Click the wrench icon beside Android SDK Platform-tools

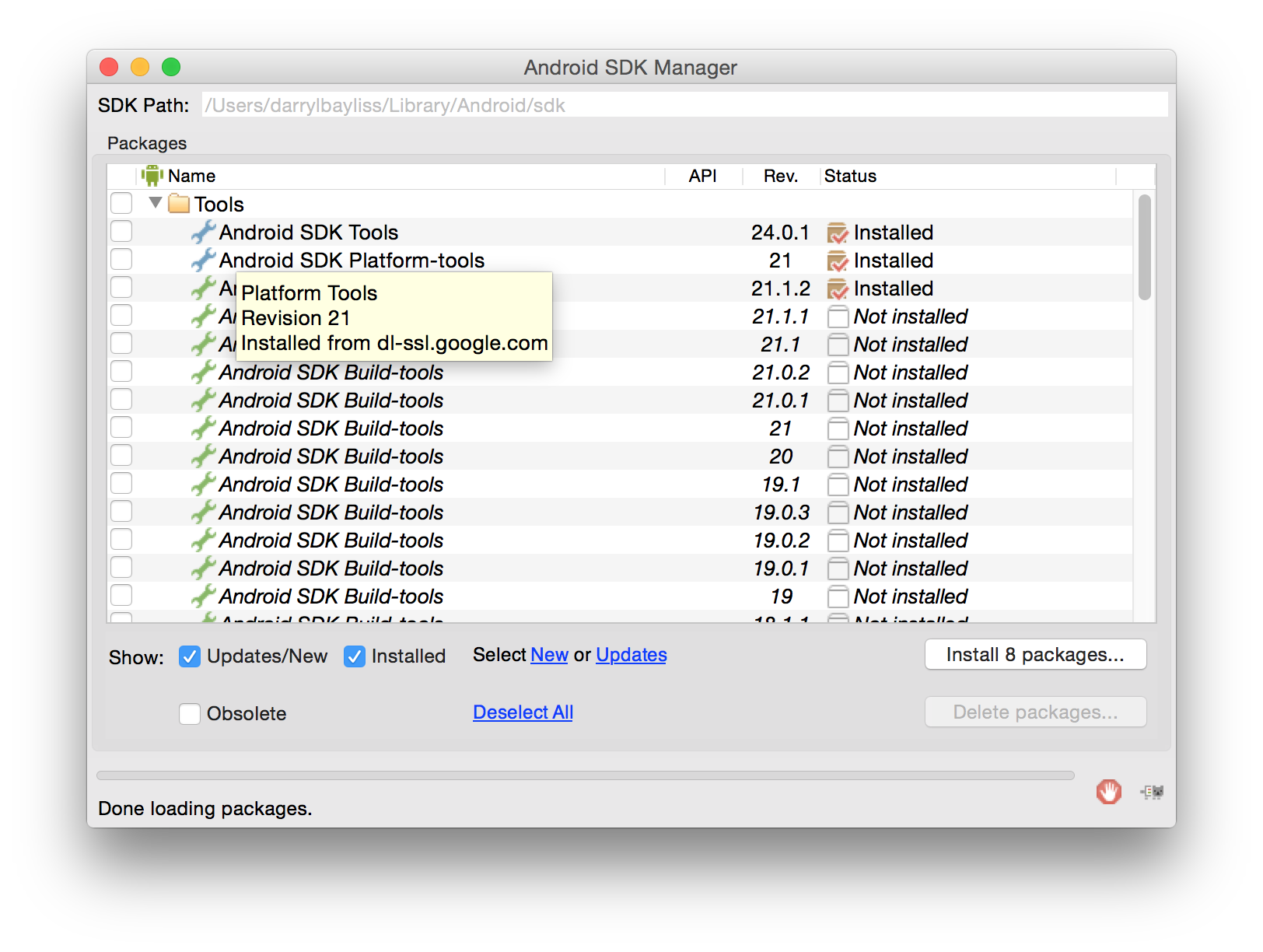(203, 260)
